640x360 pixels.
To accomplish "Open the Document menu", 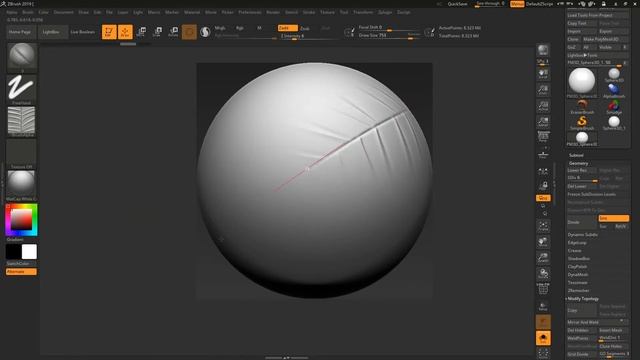I will click(x=64, y=12).
